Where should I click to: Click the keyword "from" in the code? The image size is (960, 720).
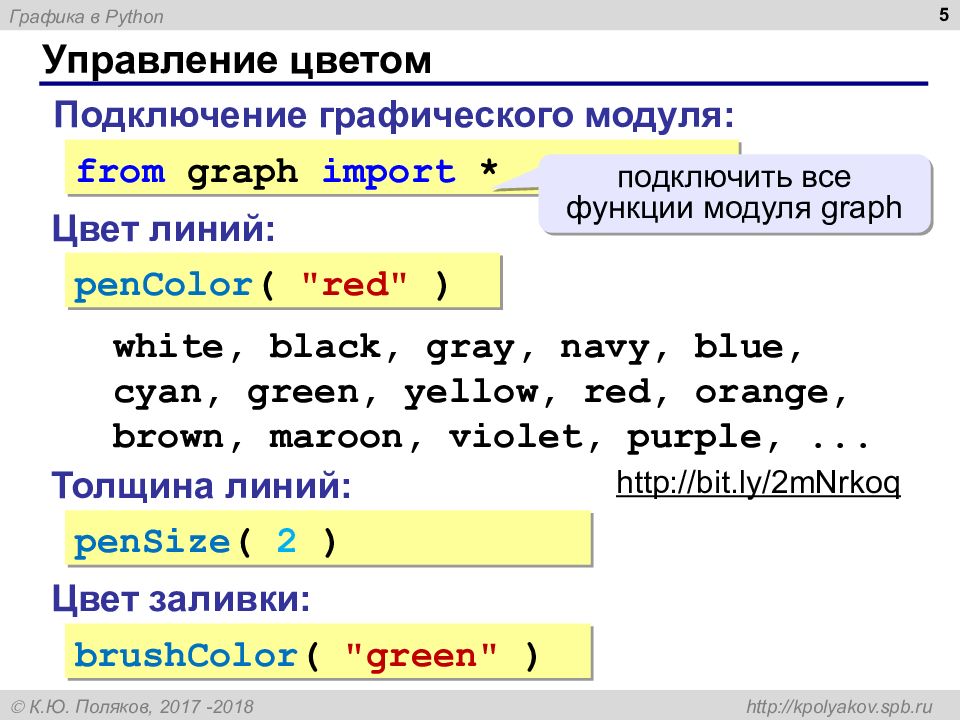pyautogui.click(x=121, y=170)
